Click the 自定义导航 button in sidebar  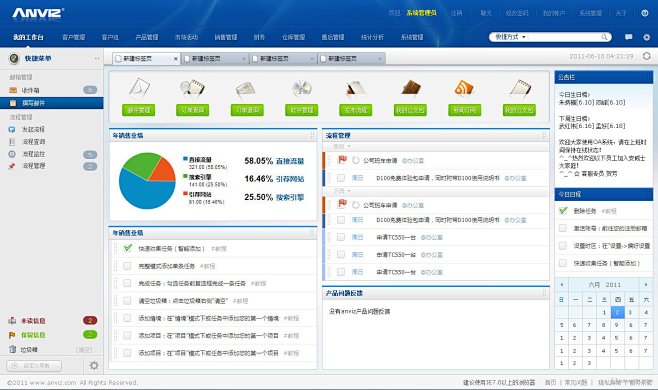34,366
